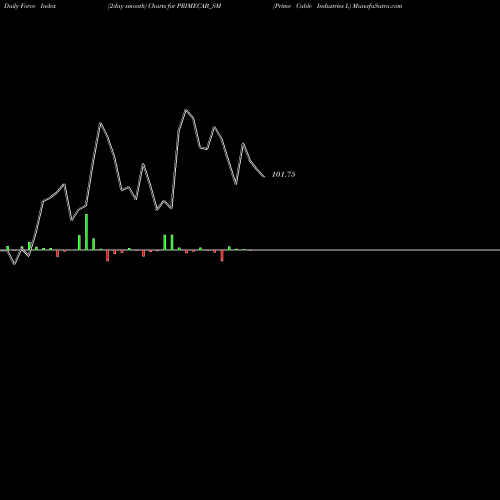This screenshot has width=500, height=500.
Task: Click the tallest green force index bar
Action: (x=86, y=232)
